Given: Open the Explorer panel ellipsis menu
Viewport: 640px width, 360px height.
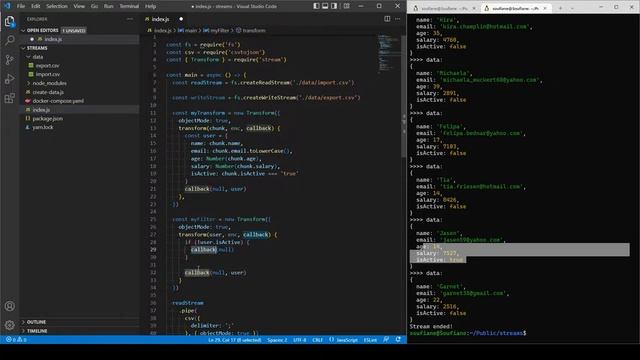Looking at the screenshot, I should (130, 19).
